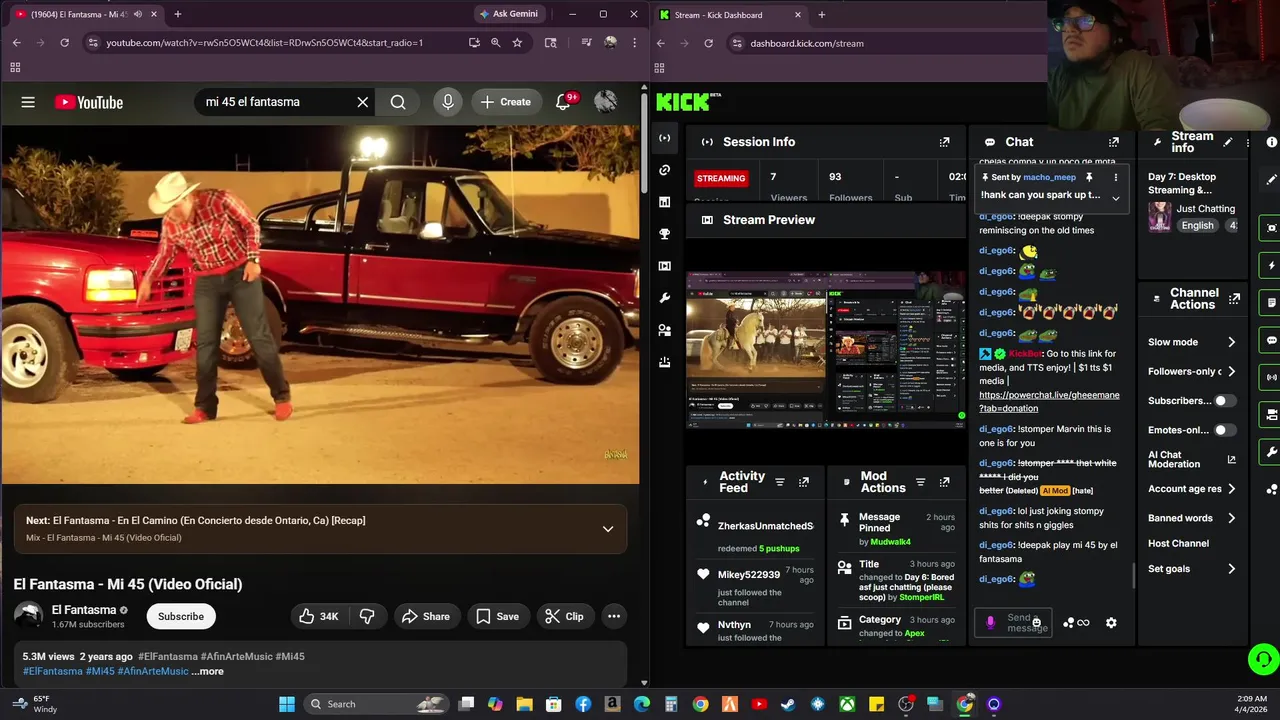Share the Mi 45 video
Screen dimensions: 1280x720
click(426, 616)
